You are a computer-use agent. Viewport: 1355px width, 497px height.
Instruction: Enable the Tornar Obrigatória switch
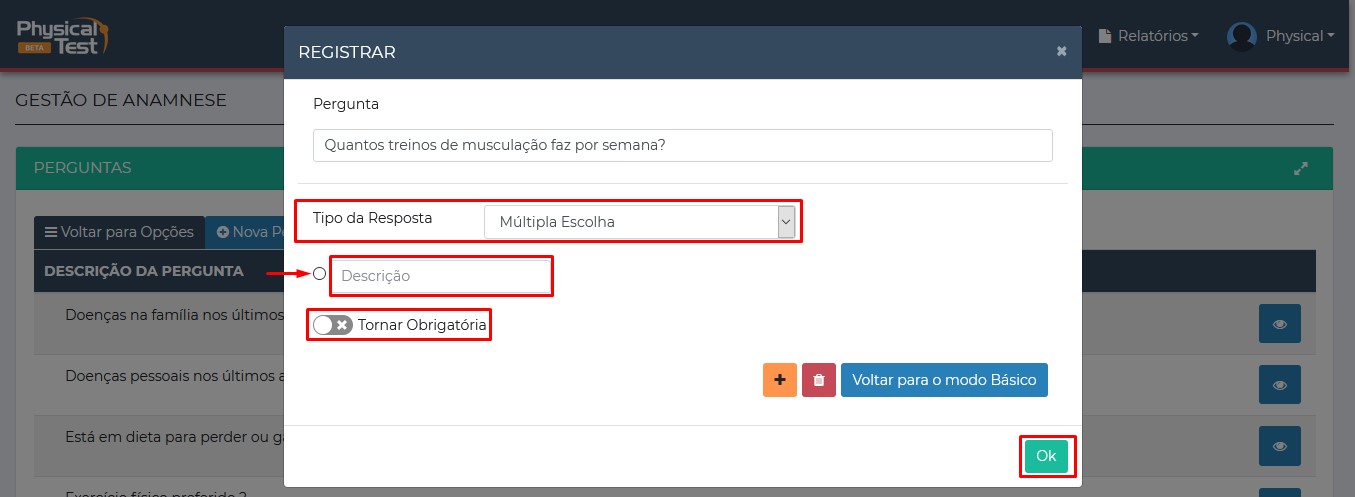click(333, 325)
